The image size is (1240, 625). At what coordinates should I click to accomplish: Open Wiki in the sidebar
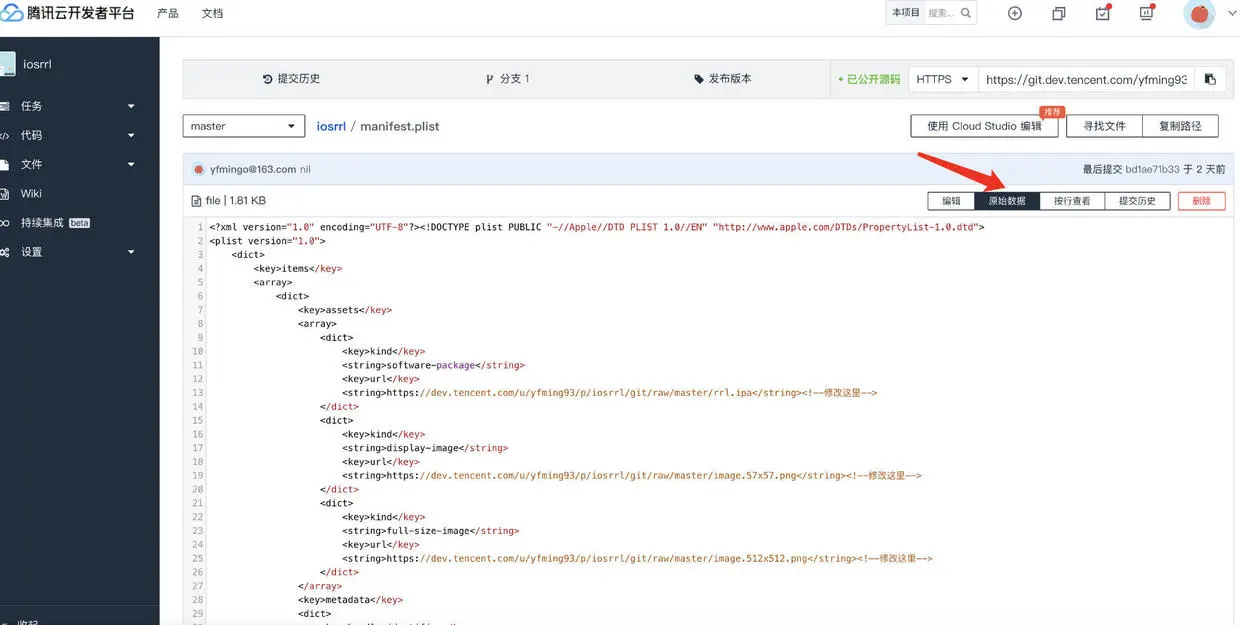click(x=31, y=193)
